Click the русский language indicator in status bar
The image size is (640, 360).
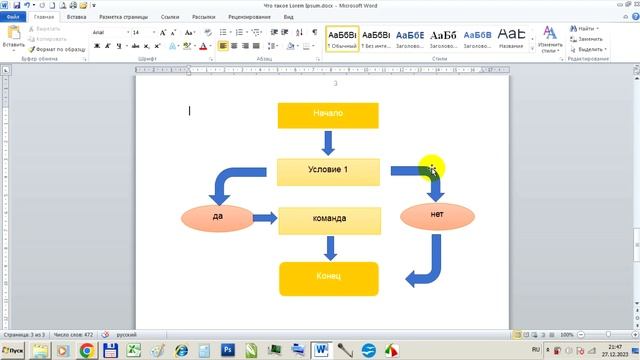coord(127,335)
